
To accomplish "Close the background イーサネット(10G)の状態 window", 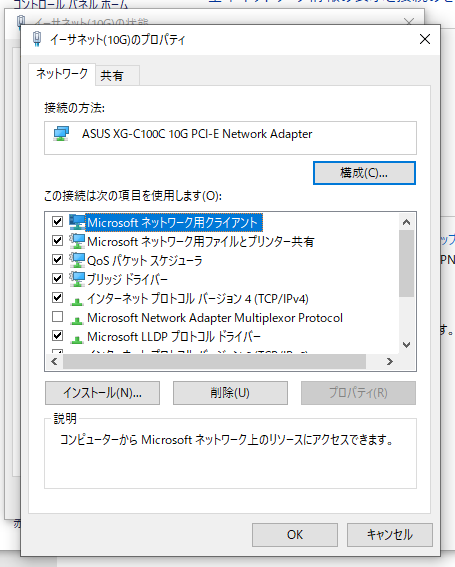I will point(409,22).
